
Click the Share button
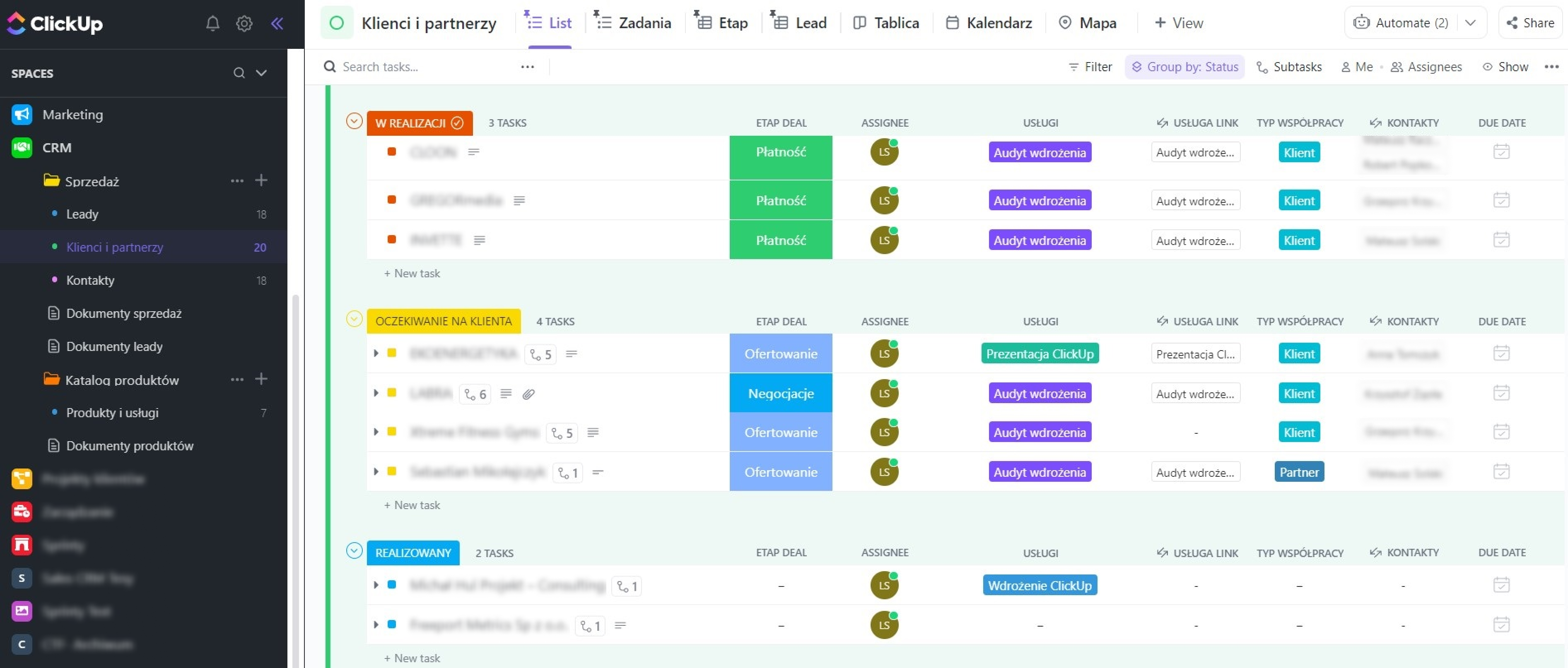tap(1530, 23)
